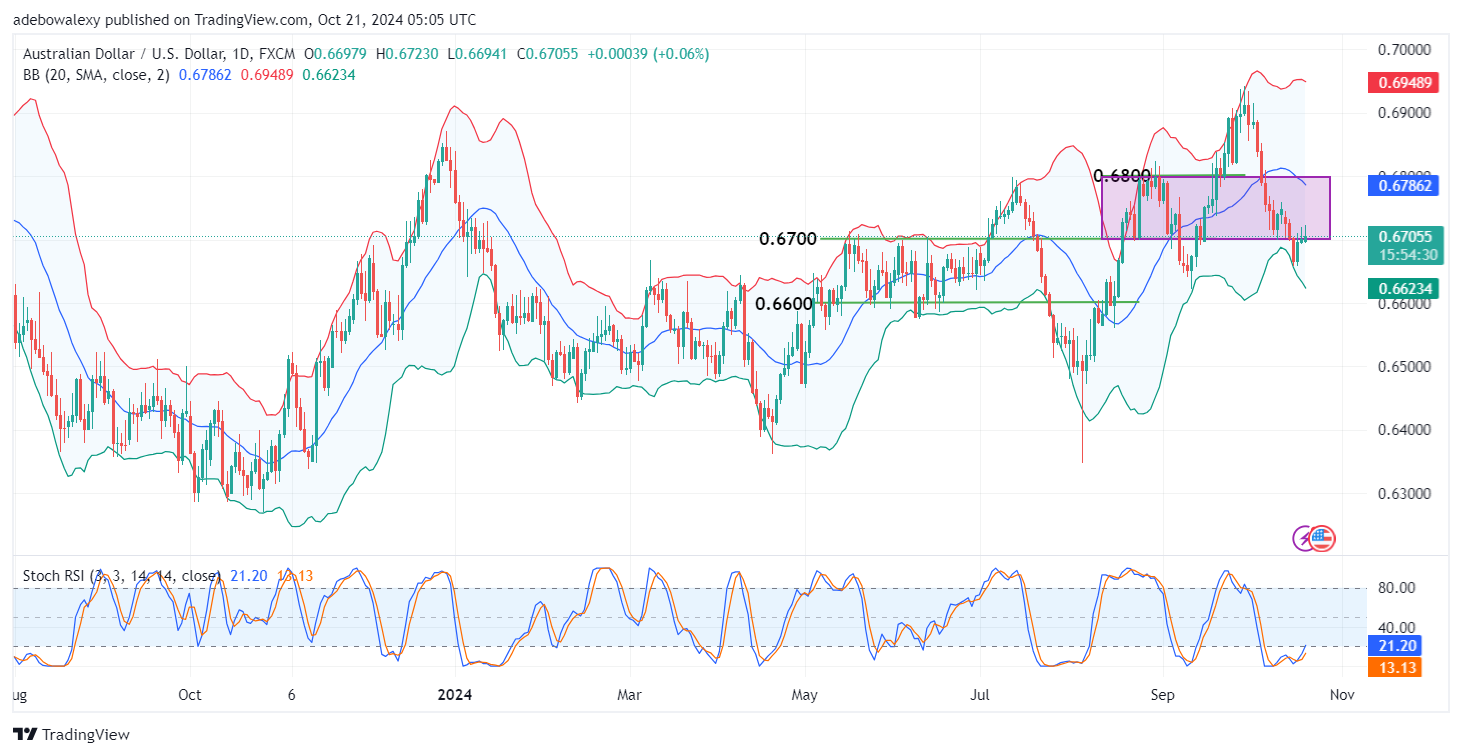Viewport: 1462px width, 756px height.
Task: Click the red 0.69489 value in BB legend
Action: click(265, 75)
